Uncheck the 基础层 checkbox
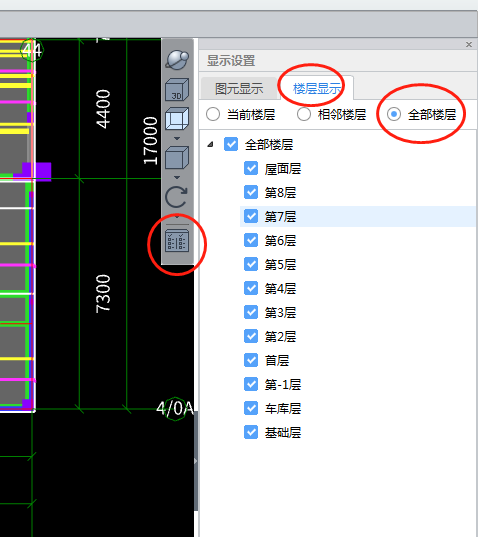Viewport: 478px width, 537px height. (x=251, y=432)
